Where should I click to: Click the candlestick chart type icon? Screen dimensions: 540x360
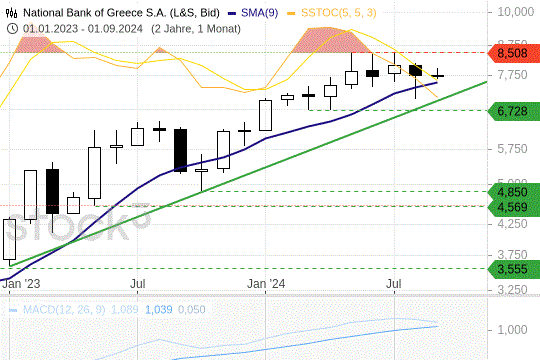point(11,13)
